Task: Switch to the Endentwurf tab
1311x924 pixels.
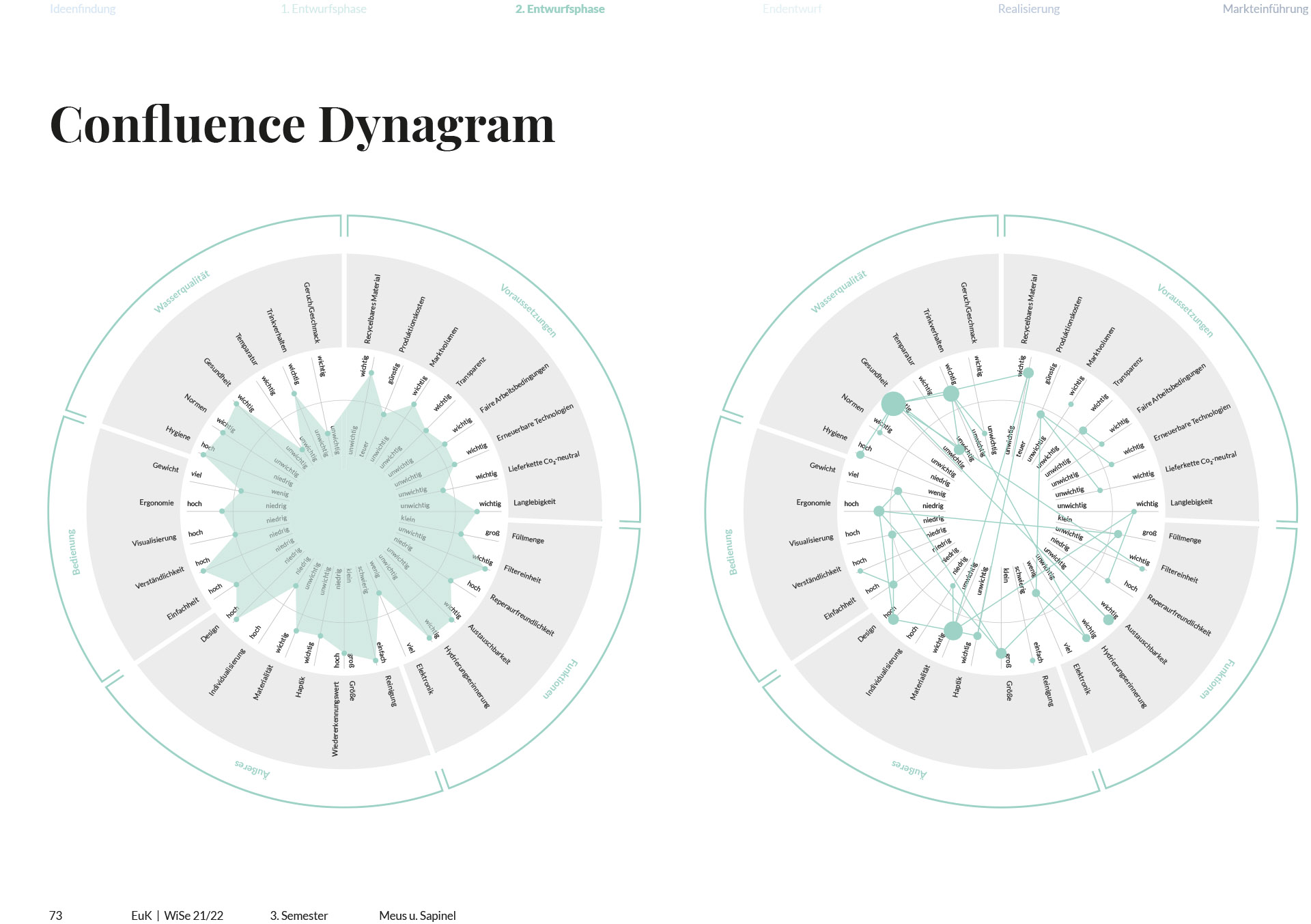Action: (792, 9)
